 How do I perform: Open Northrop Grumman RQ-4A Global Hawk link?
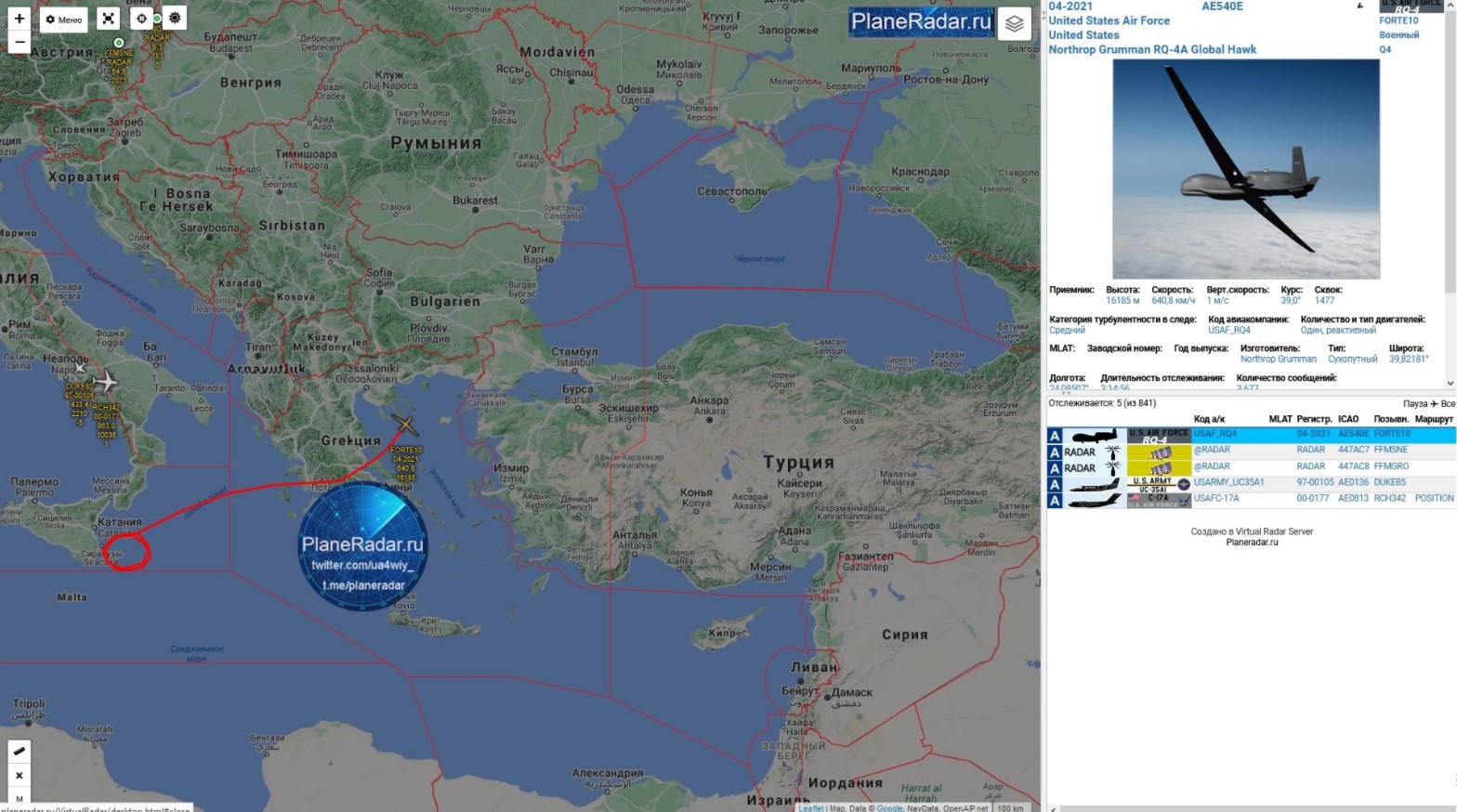pos(1152,50)
